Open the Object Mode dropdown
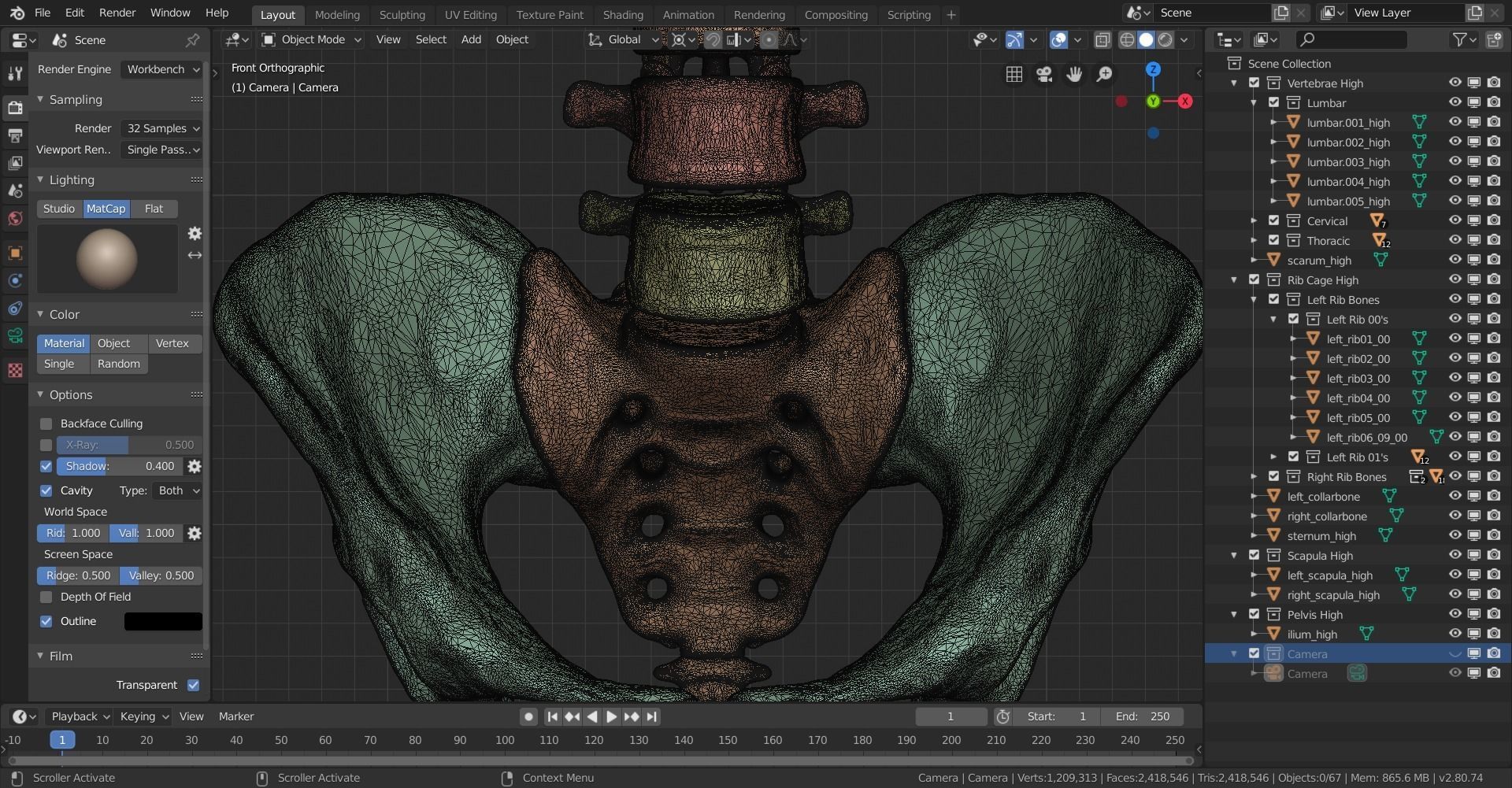Screen dimensions: 1512x788 [312, 39]
